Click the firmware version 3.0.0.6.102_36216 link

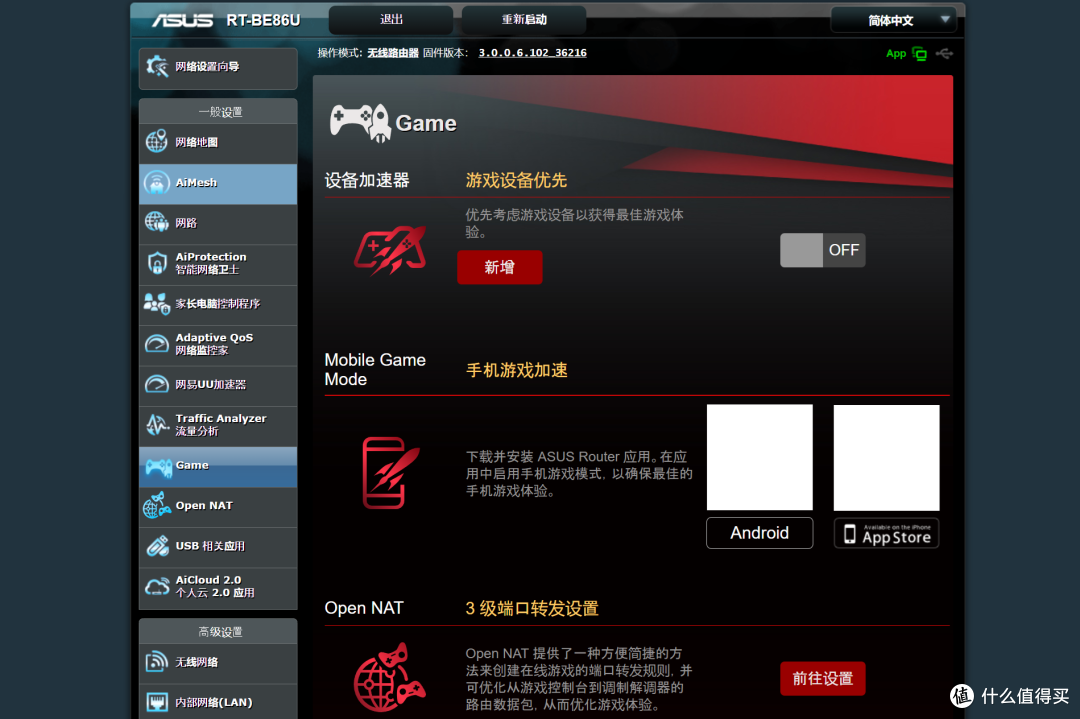[532, 53]
